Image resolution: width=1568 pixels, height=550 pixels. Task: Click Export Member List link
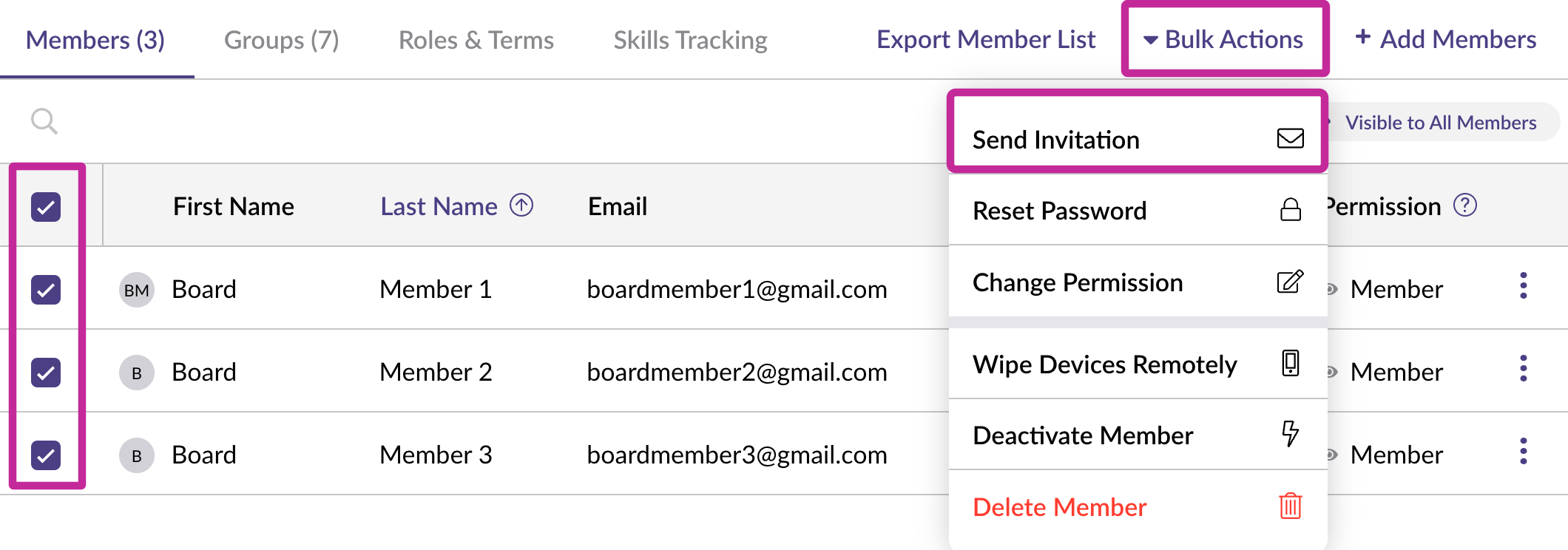point(986,39)
